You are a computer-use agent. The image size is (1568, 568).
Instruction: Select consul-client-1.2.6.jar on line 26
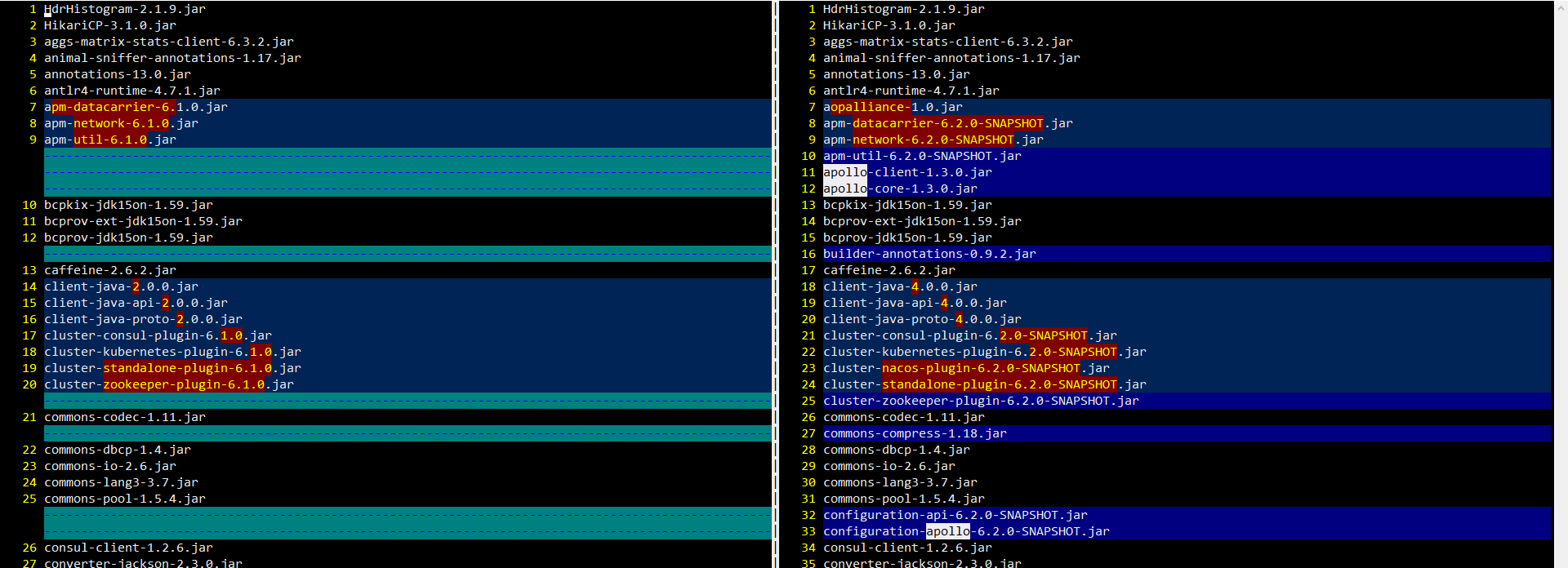pos(128,548)
